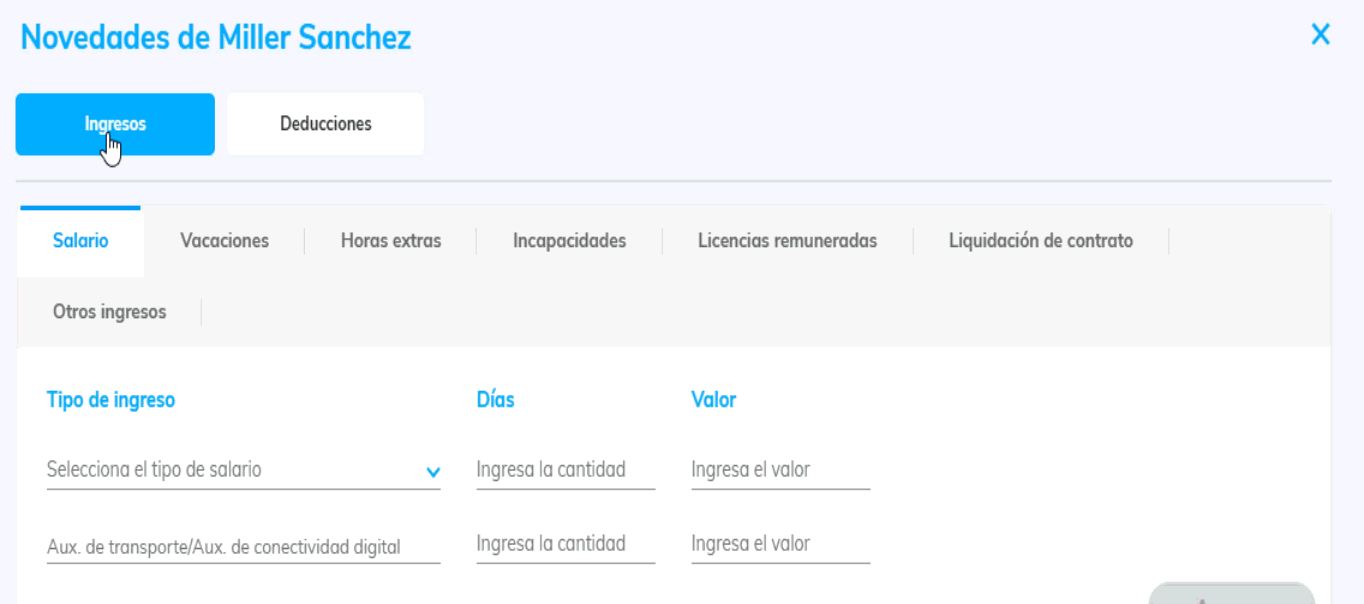The width and height of the screenshot is (1364, 604).
Task: Click the chevron arrow on salary type selector
Action: pyautogui.click(x=433, y=472)
